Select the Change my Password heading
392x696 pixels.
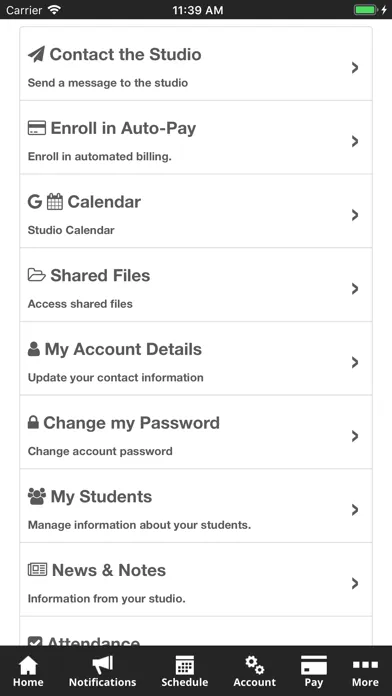(x=131, y=423)
